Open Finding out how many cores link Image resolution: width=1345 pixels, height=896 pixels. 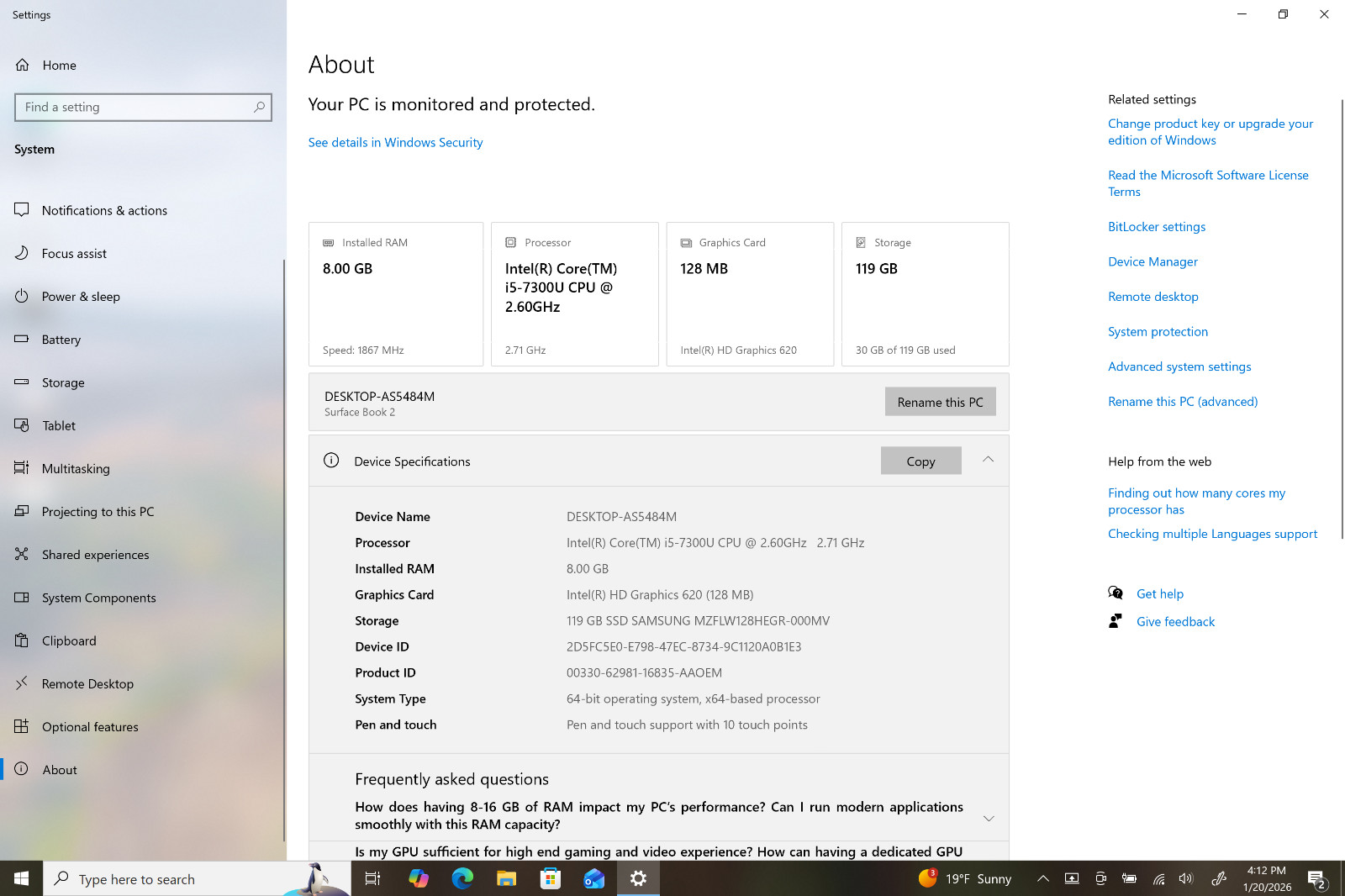pyautogui.click(x=1196, y=501)
